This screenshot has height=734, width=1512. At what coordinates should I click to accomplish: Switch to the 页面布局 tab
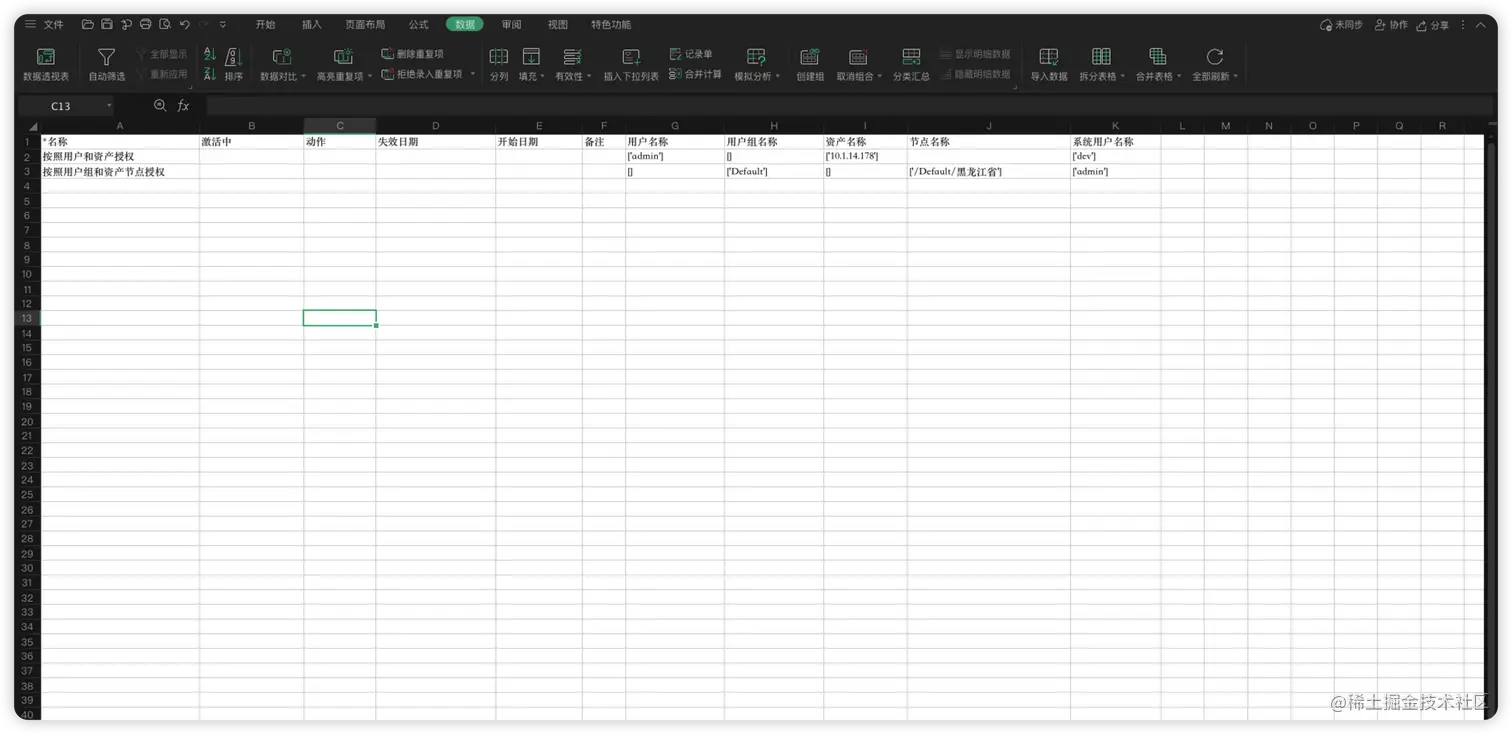point(365,24)
